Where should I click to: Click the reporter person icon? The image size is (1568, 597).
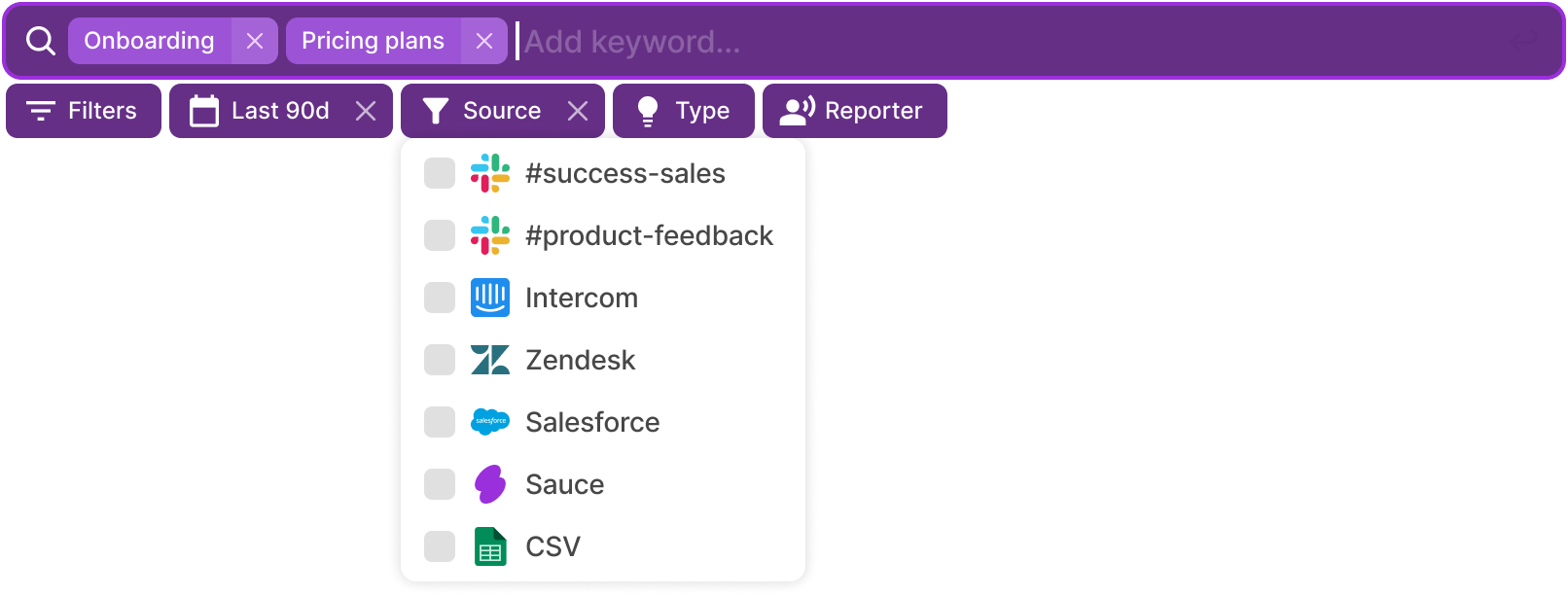pos(795,110)
